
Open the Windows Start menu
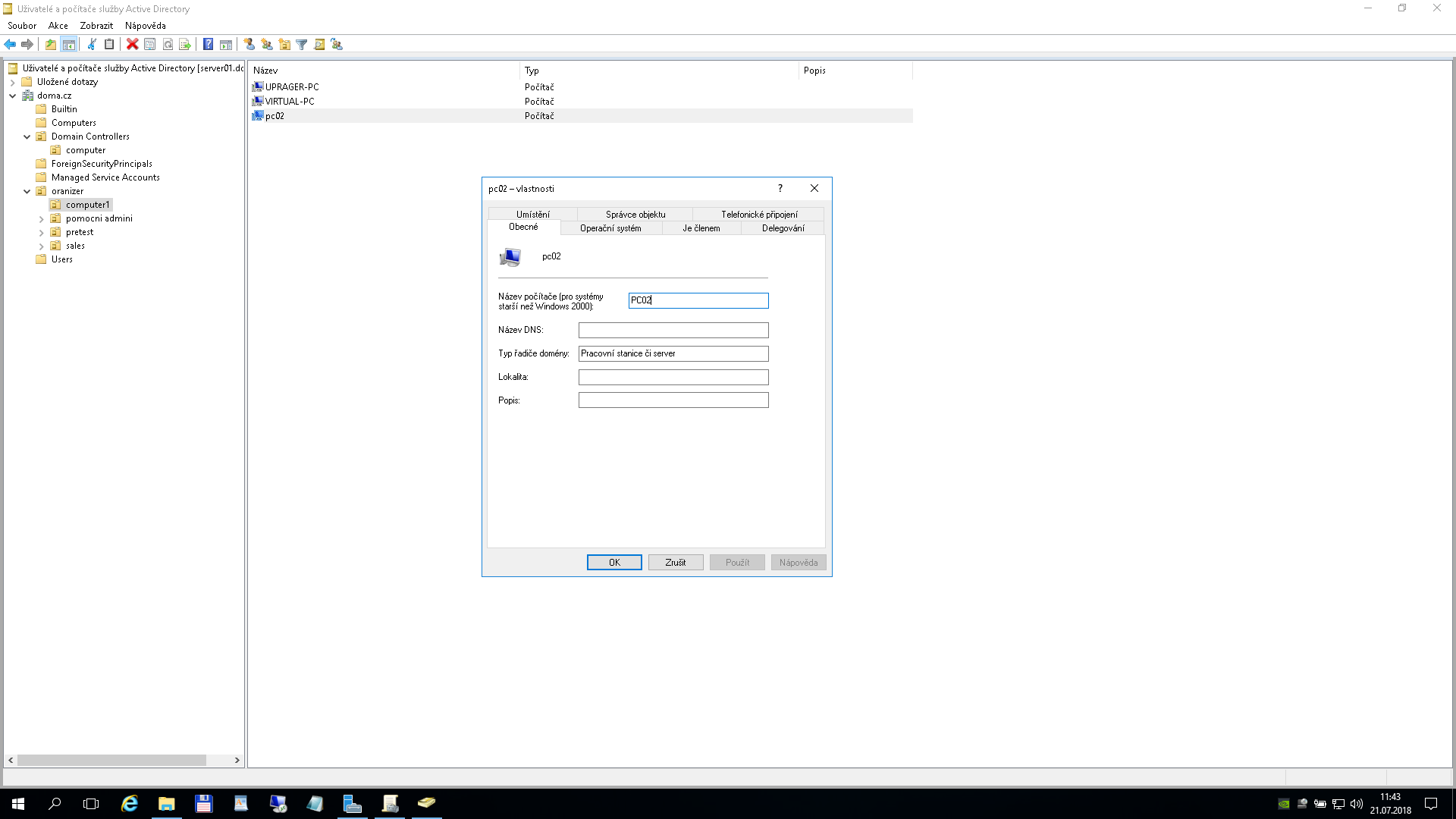(18, 804)
